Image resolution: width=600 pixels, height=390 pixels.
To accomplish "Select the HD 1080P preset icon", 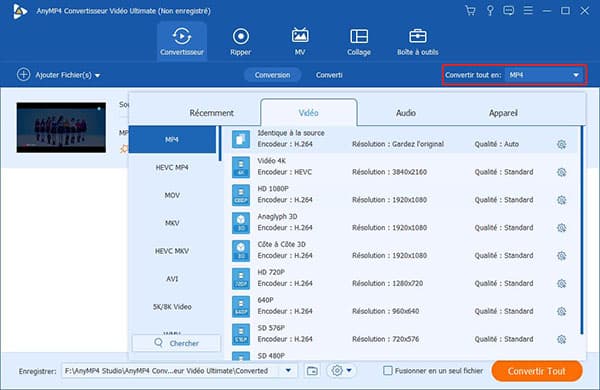I will coord(241,195).
